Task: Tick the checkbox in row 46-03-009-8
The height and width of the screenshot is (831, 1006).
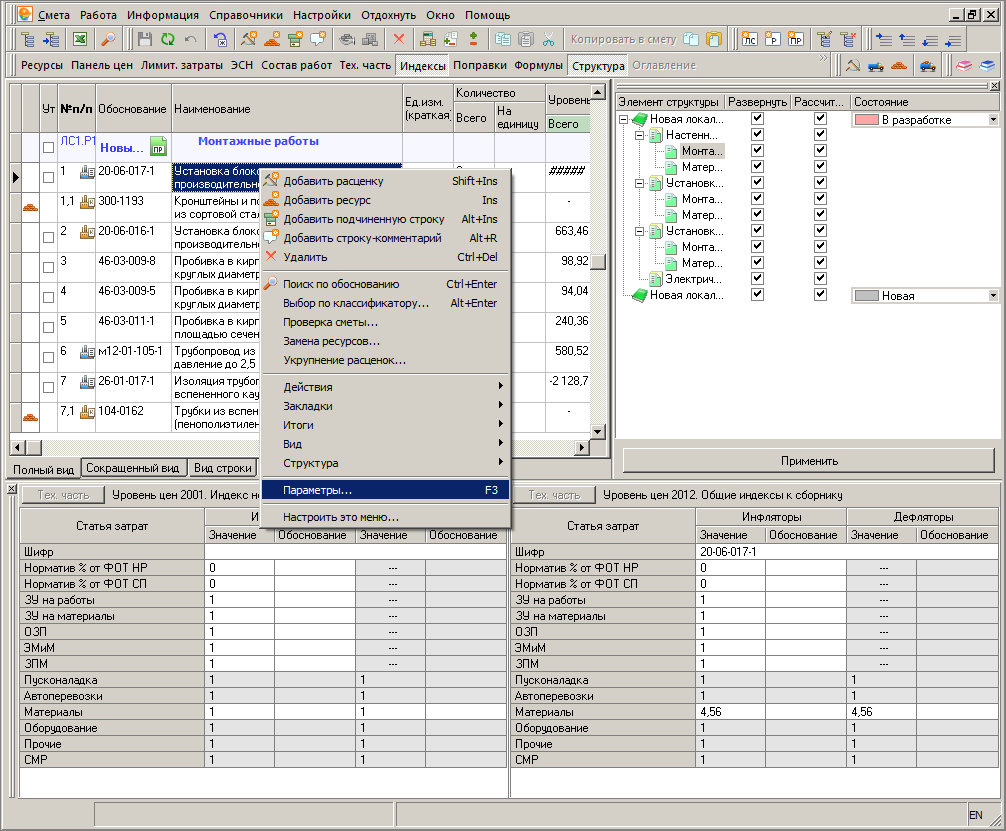Action: pos(48,267)
